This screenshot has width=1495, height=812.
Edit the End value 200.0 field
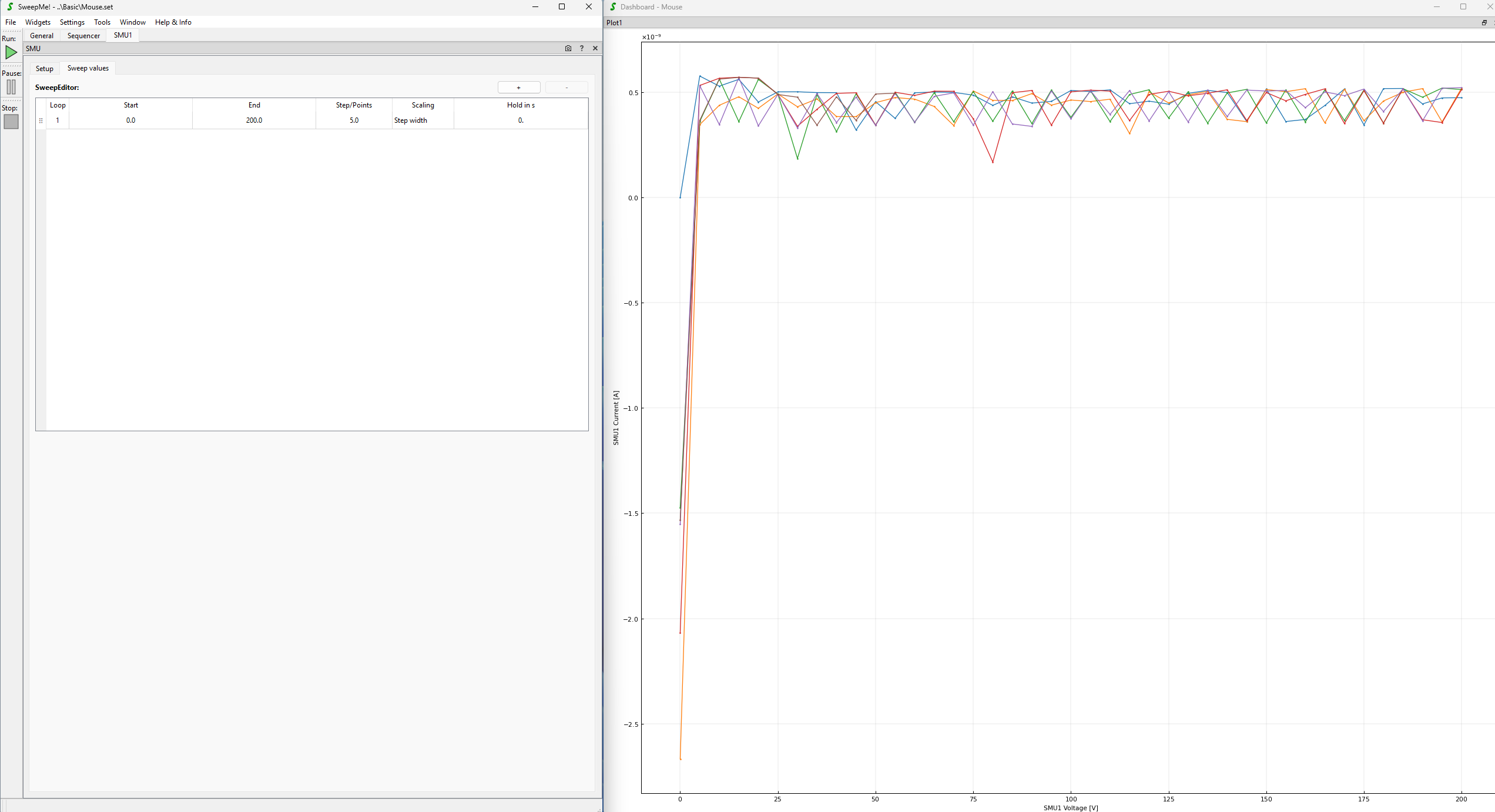[x=254, y=120]
